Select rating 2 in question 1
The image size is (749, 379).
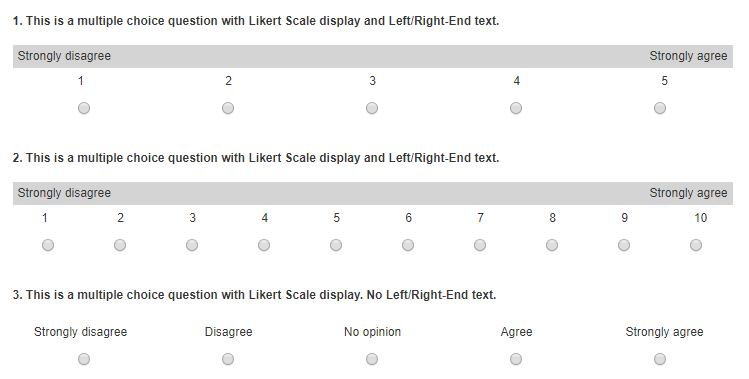tap(228, 108)
